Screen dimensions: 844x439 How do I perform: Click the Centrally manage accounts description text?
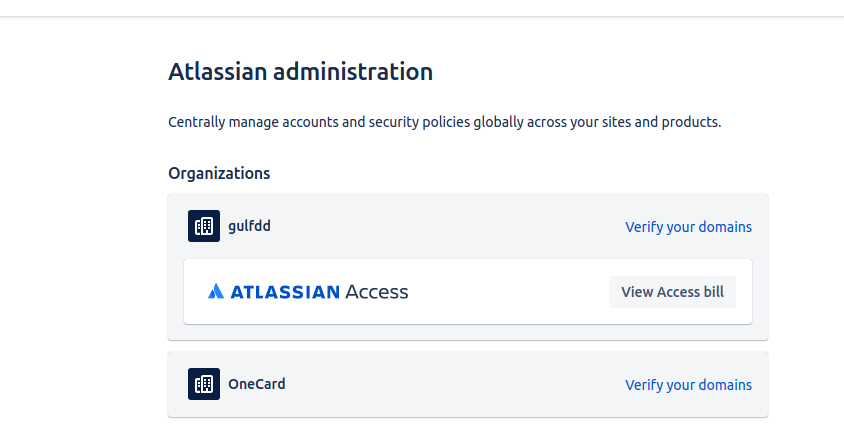pos(445,122)
